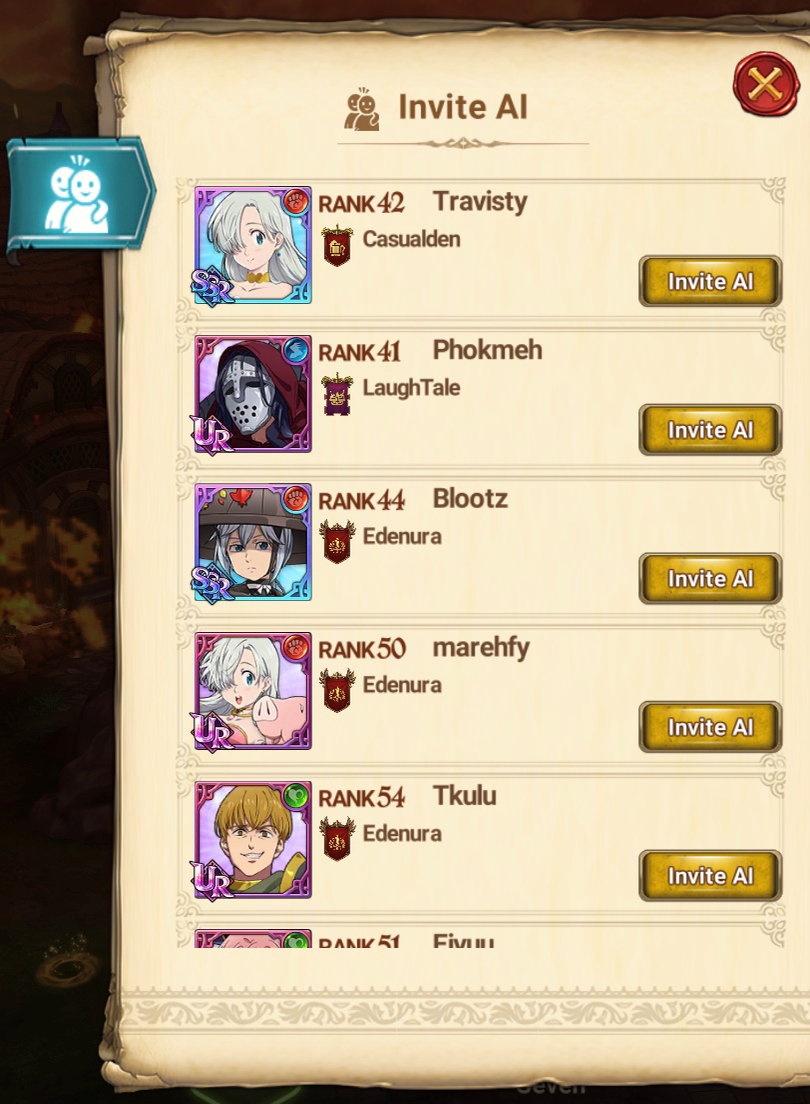Screen dimensions: 810x1104
Task: Select Blootz's Edenura guild crest icon
Action: pyautogui.click(x=337, y=542)
